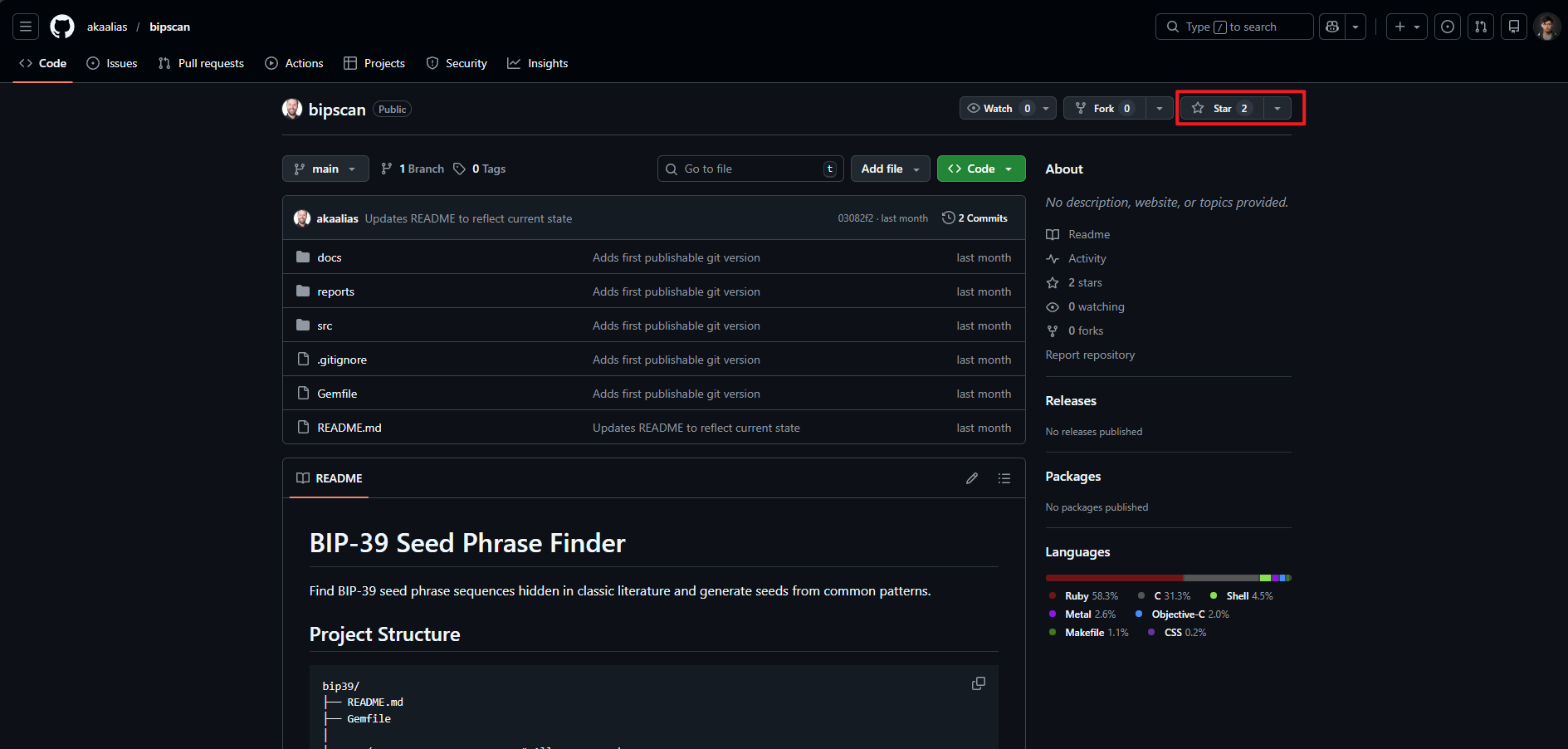Click the Ruby segment of languages bar
This screenshot has width=1568, height=749.
(x=1114, y=578)
